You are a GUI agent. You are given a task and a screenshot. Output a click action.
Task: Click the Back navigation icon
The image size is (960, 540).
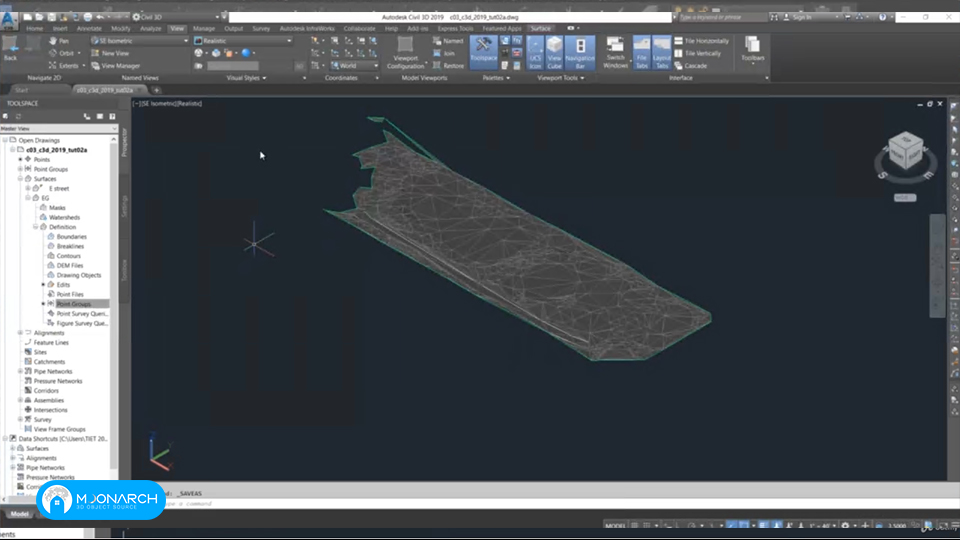point(10,48)
